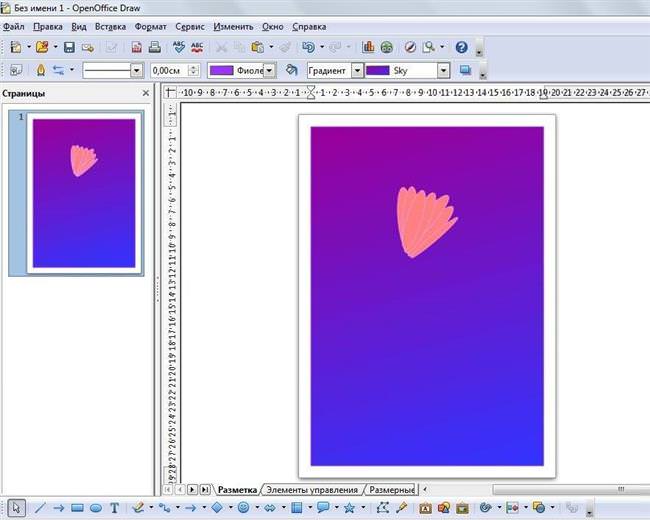Insert picture from file icon
The image size is (650, 520).
tap(444, 508)
